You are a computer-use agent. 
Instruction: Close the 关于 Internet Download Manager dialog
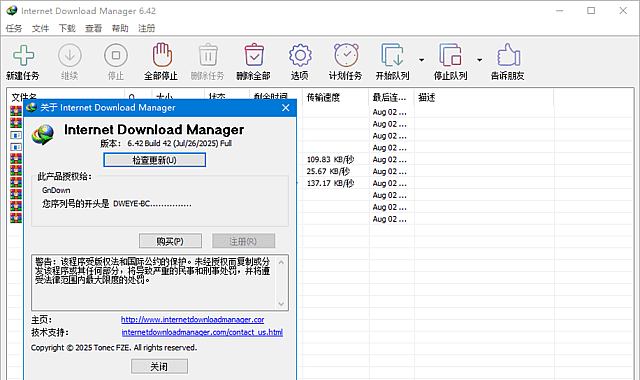[286, 108]
